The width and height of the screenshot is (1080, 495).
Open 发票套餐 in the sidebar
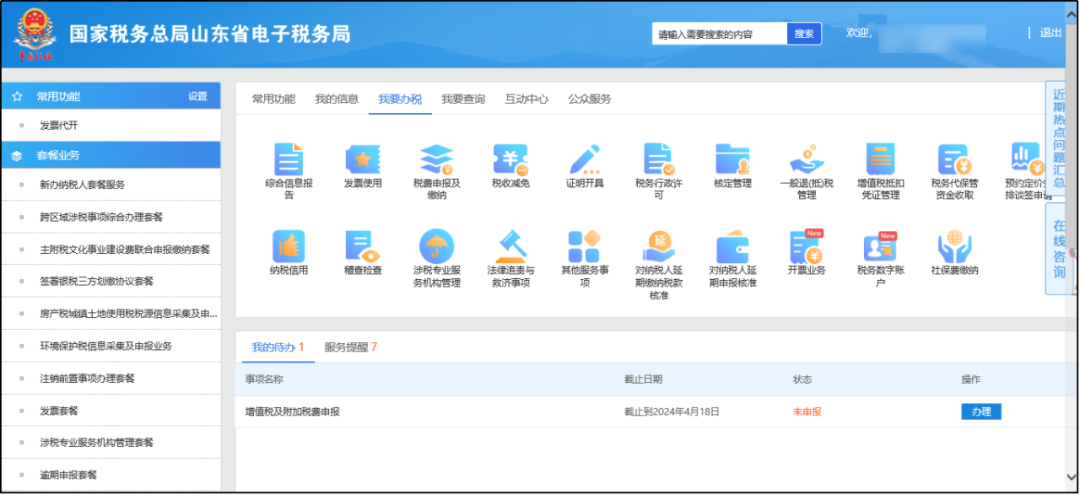pos(59,410)
